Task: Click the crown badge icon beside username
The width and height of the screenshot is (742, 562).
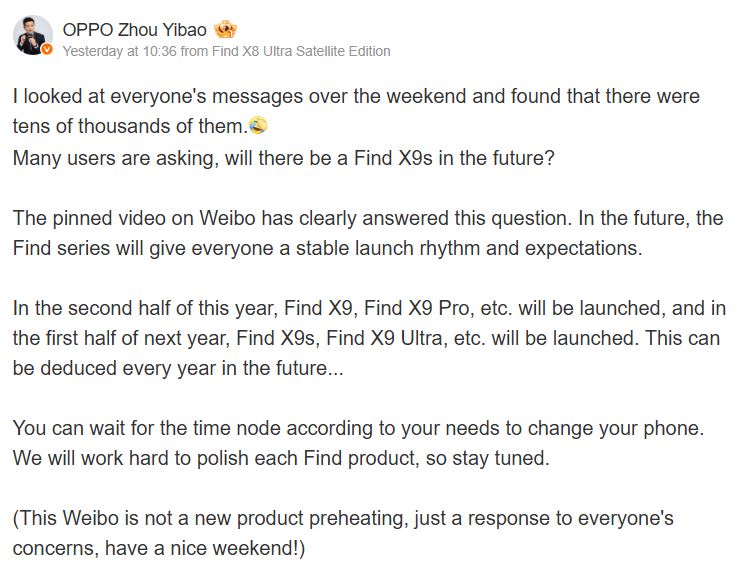Action: (225, 30)
